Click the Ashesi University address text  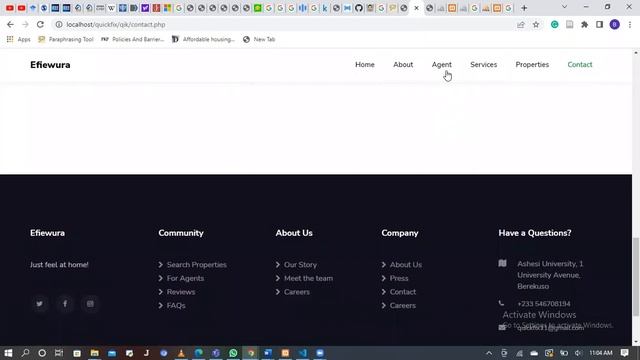(550, 275)
